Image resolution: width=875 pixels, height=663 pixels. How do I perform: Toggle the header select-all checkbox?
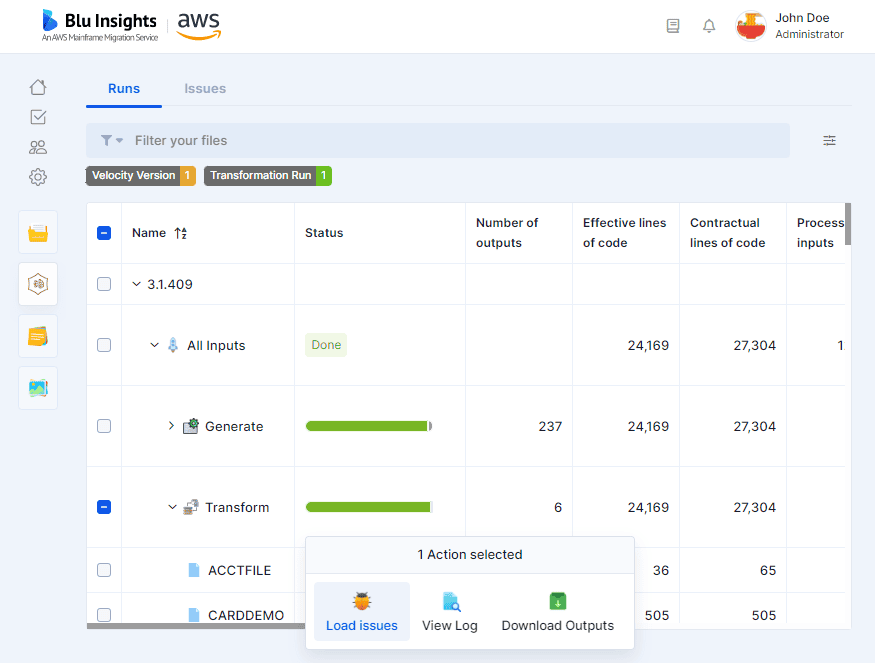pyautogui.click(x=104, y=233)
